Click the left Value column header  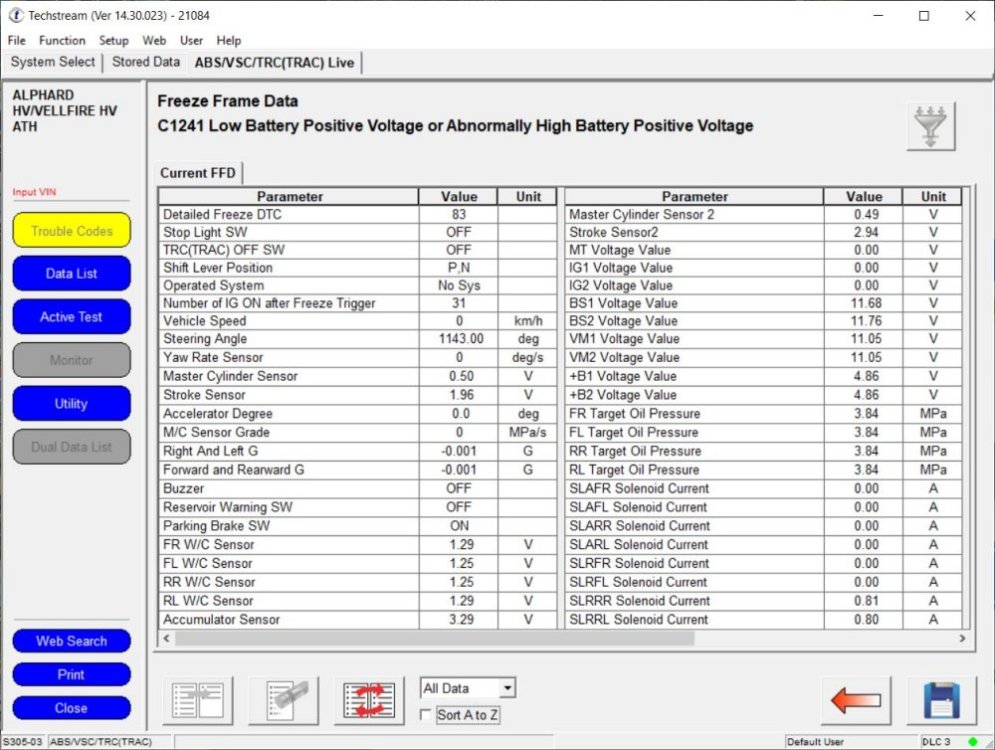pos(459,197)
